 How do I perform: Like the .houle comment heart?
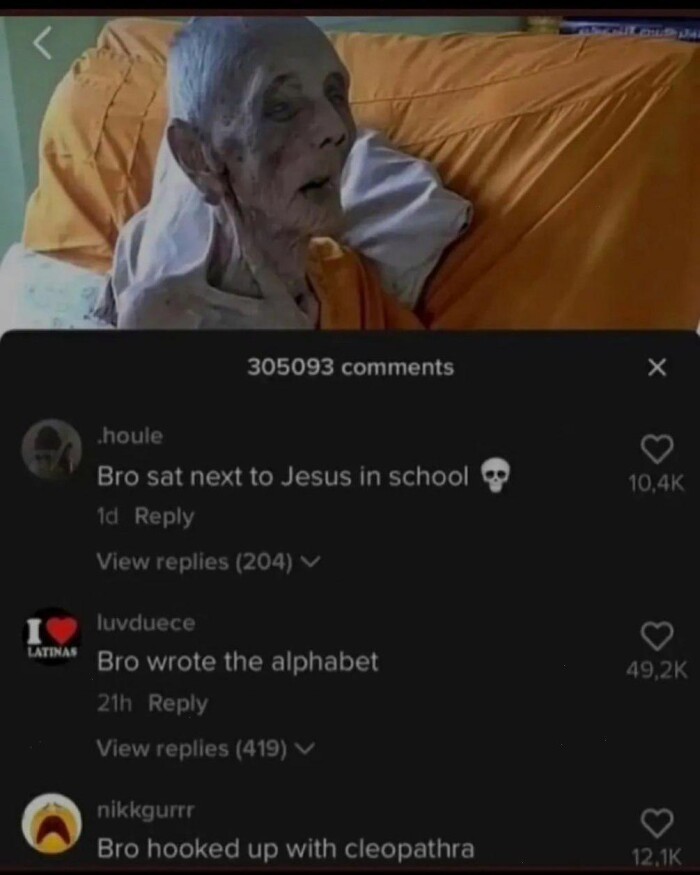pyautogui.click(x=656, y=449)
